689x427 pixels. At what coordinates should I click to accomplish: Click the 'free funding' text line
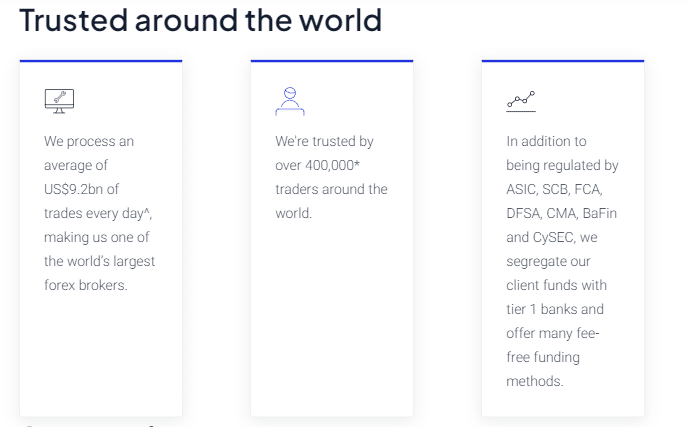point(543,357)
